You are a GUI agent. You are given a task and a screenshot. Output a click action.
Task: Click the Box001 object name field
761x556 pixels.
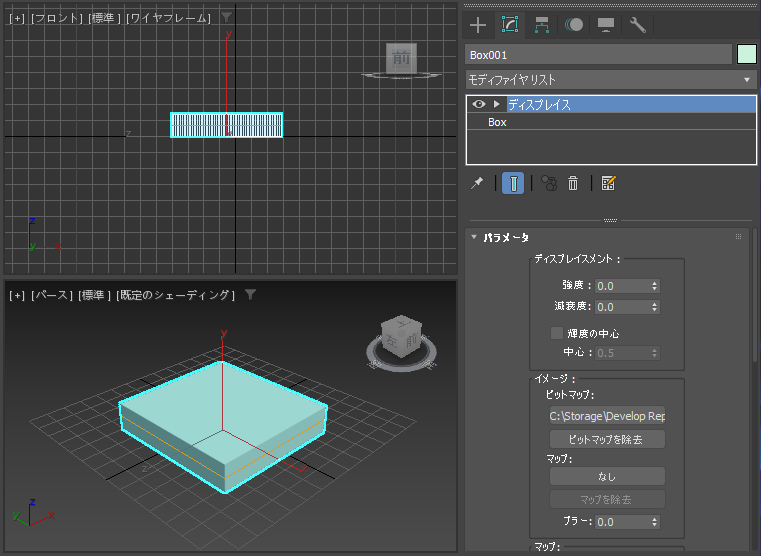(598, 55)
